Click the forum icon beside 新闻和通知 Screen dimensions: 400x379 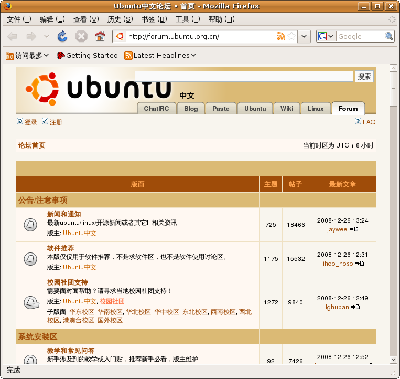[x=30, y=224]
